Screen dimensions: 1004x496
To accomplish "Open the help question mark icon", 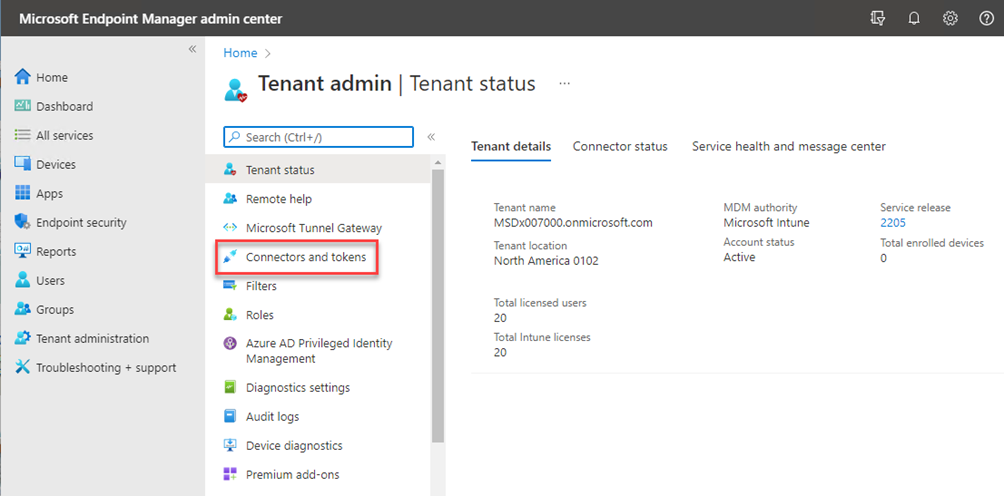I will coord(987,19).
